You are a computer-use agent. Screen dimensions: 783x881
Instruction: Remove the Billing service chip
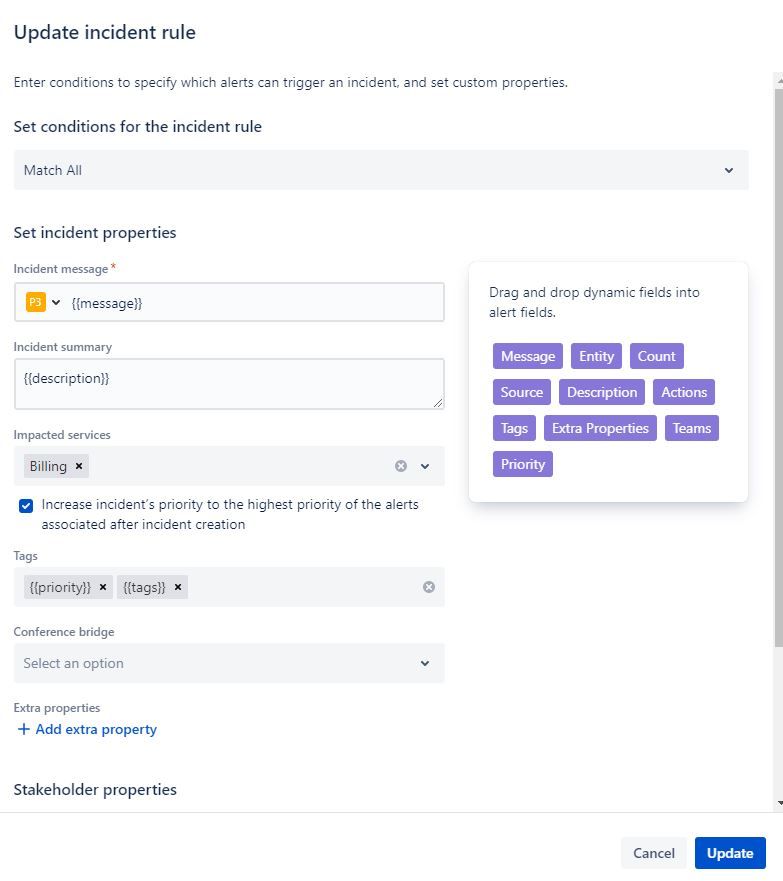pyautogui.click(x=79, y=466)
